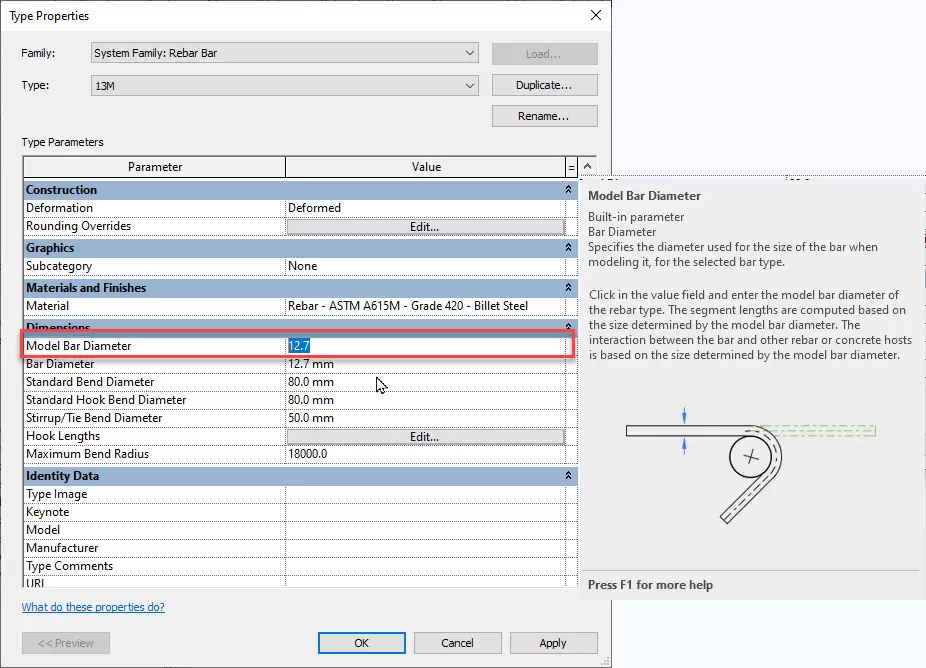The width and height of the screenshot is (926, 668).
Task: Close the Type Properties window
Action: [x=596, y=15]
